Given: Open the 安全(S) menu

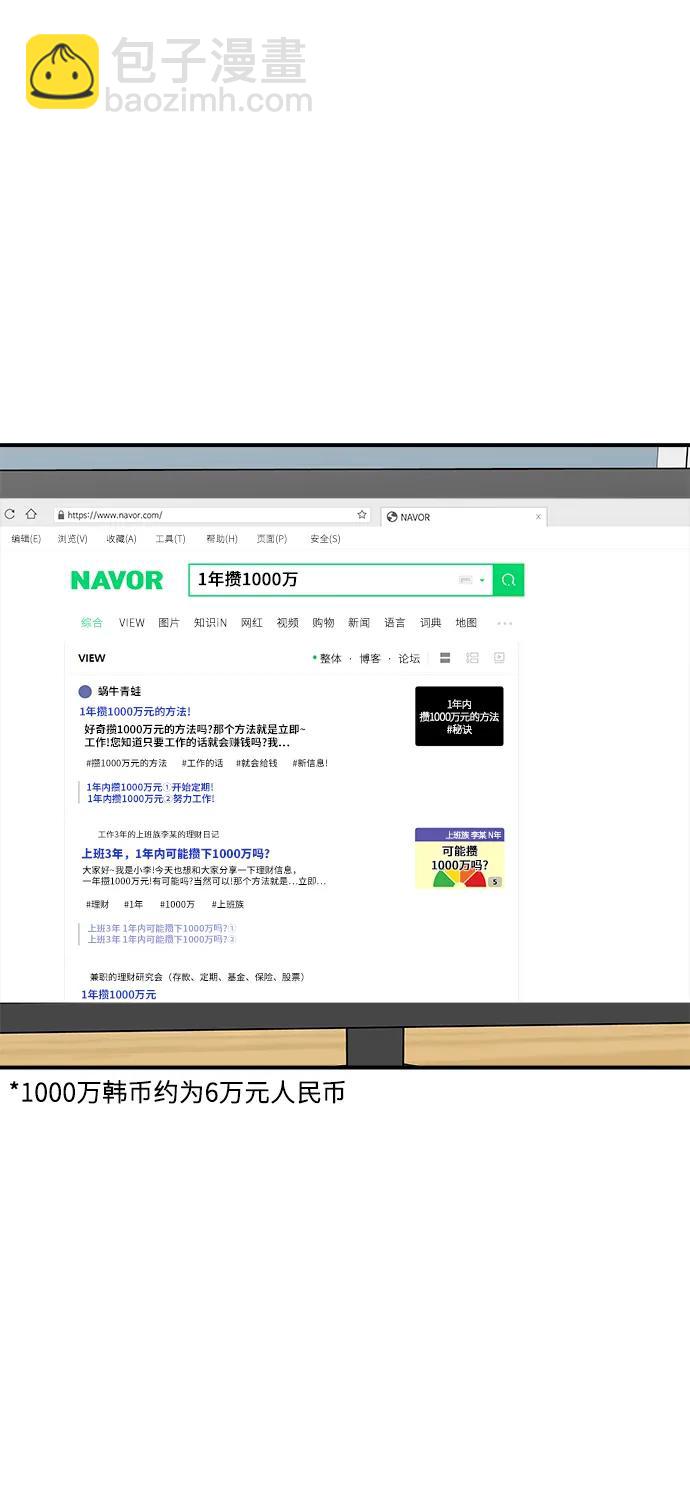Looking at the screenshot, I should click(325, 539).
